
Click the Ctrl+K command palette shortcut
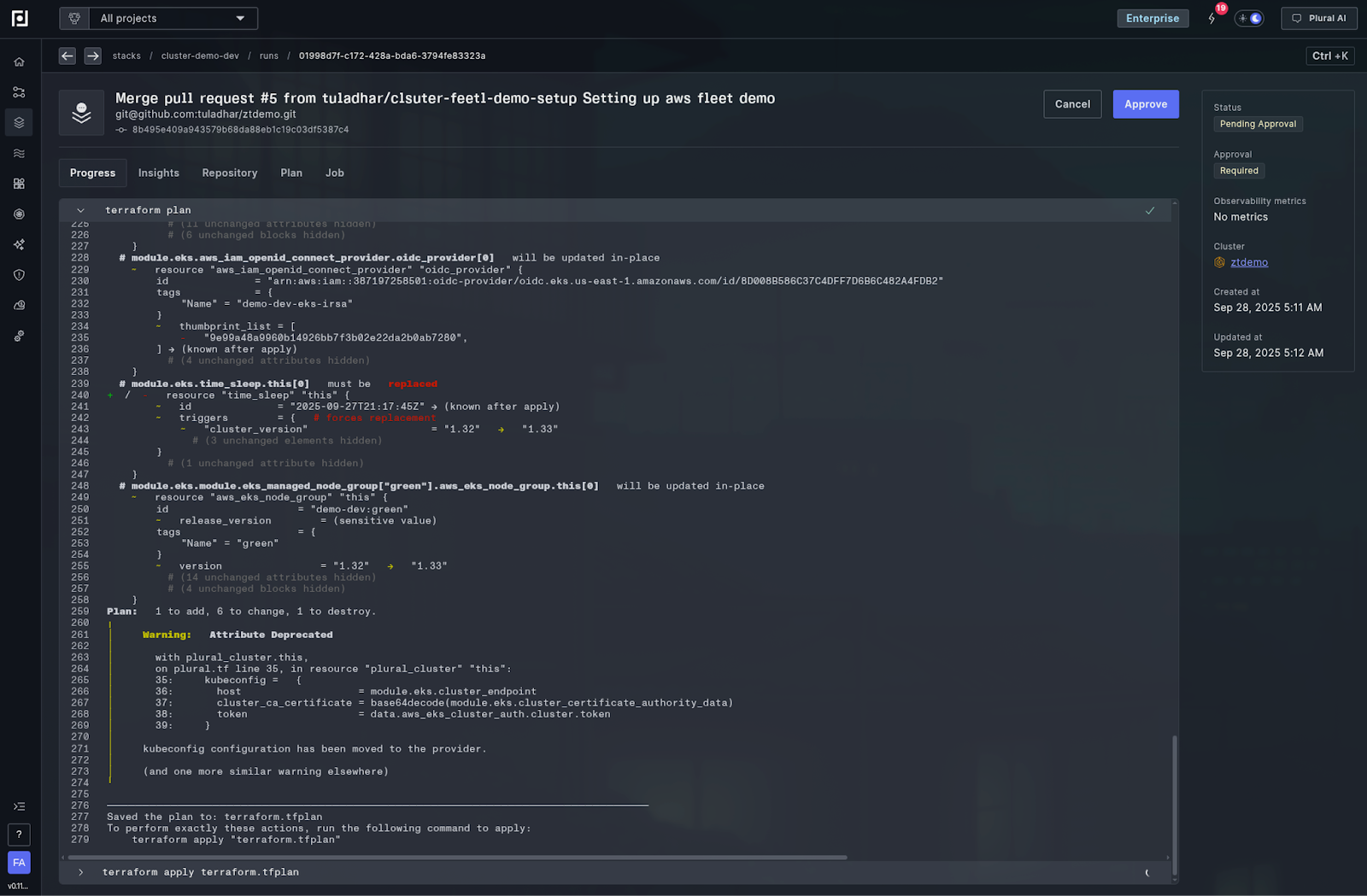(x=1329, y=56)
